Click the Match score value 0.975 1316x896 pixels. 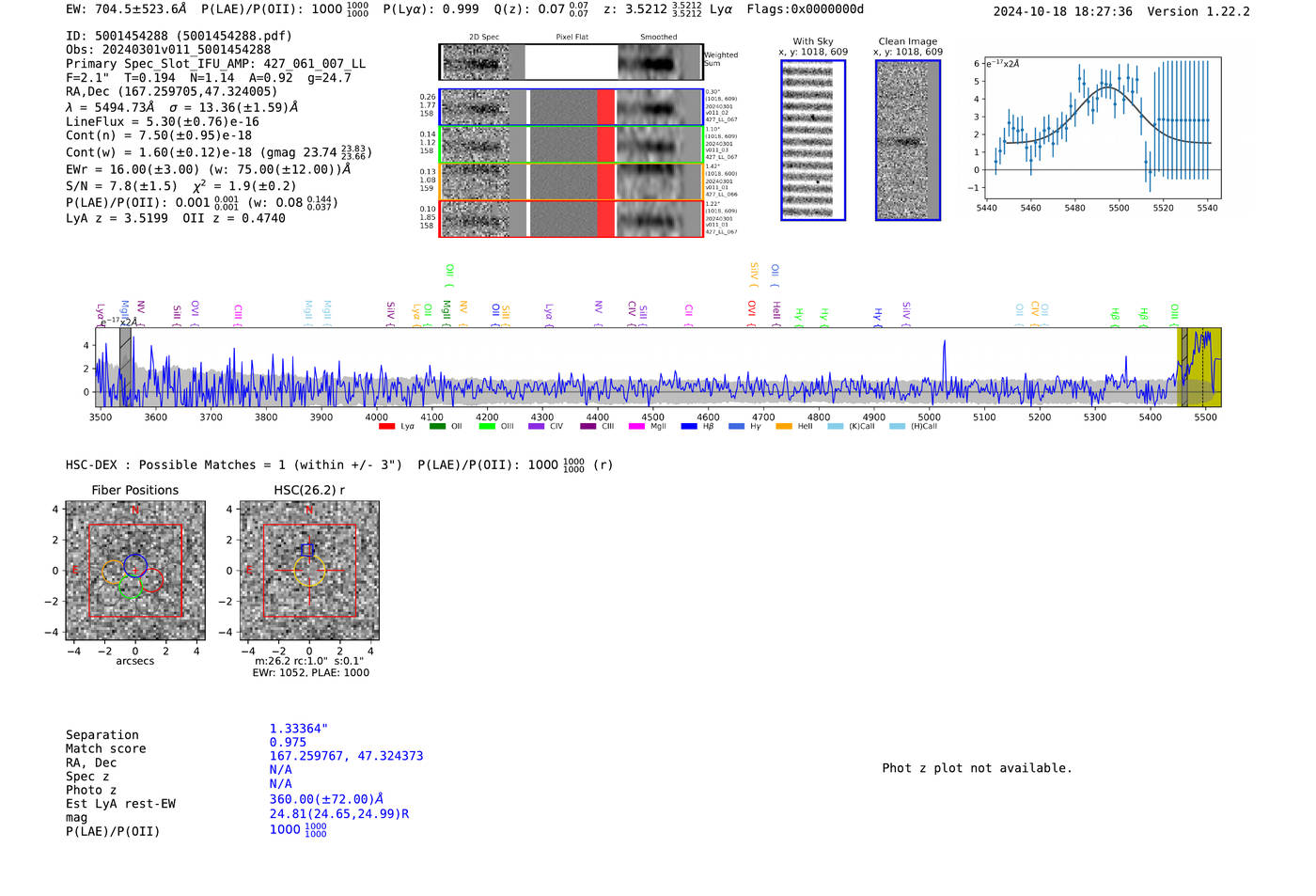click(x=288, y=742)
